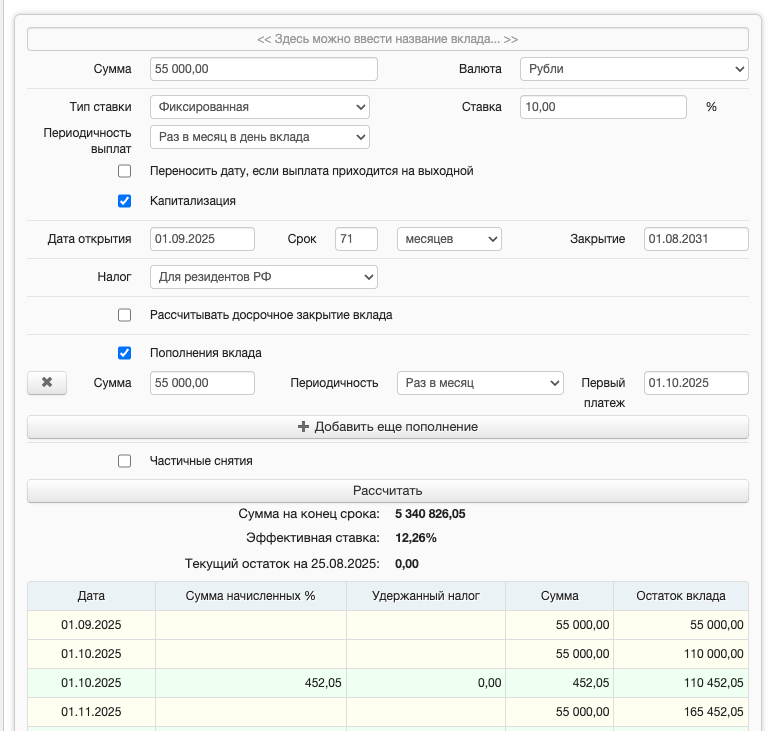Viewport: 777px width, 731px height.
Task: Click the accrued interest cell 452,05
Action: pos(251,683)
